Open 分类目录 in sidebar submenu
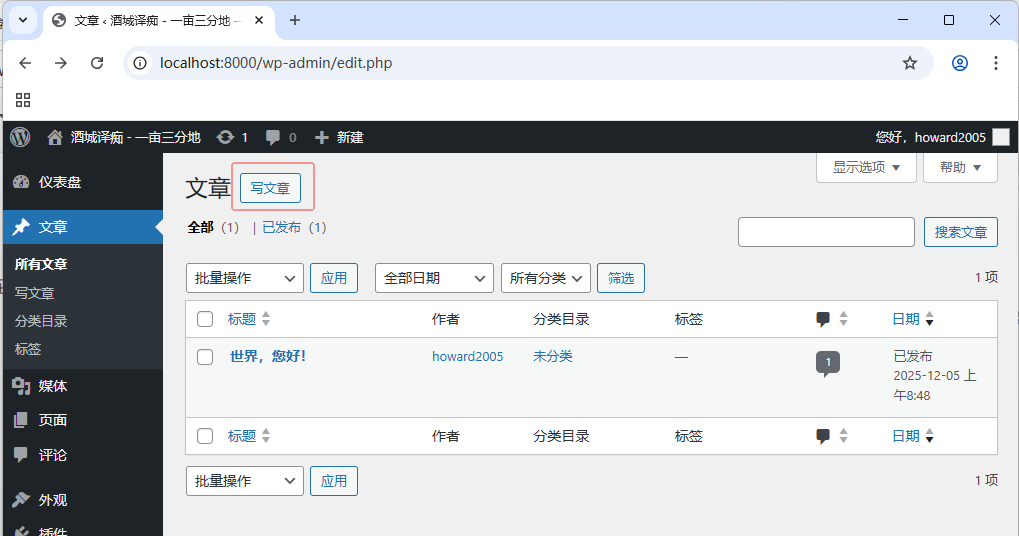Viewport: 1019px width, 536px height. [41, 321]
